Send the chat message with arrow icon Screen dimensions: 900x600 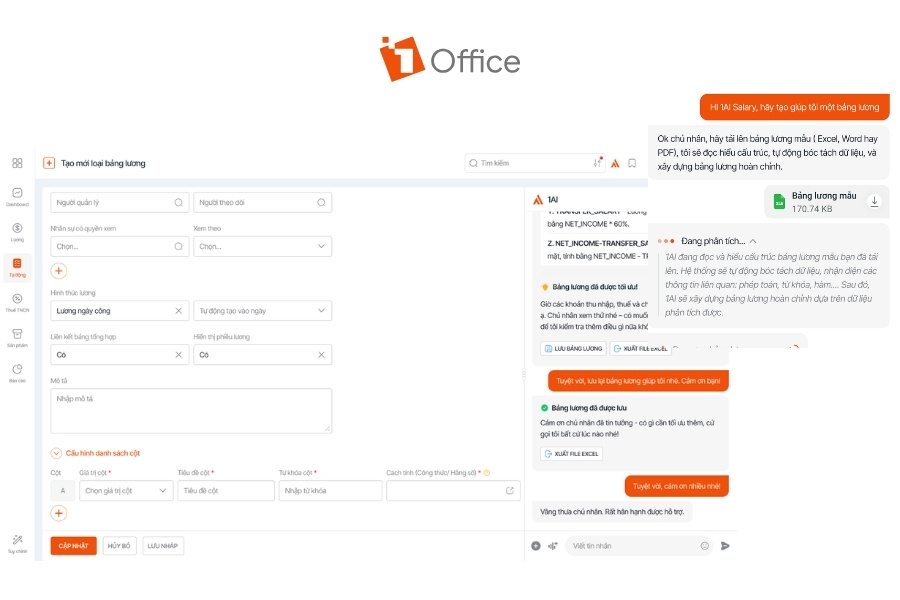pos(726,545)
